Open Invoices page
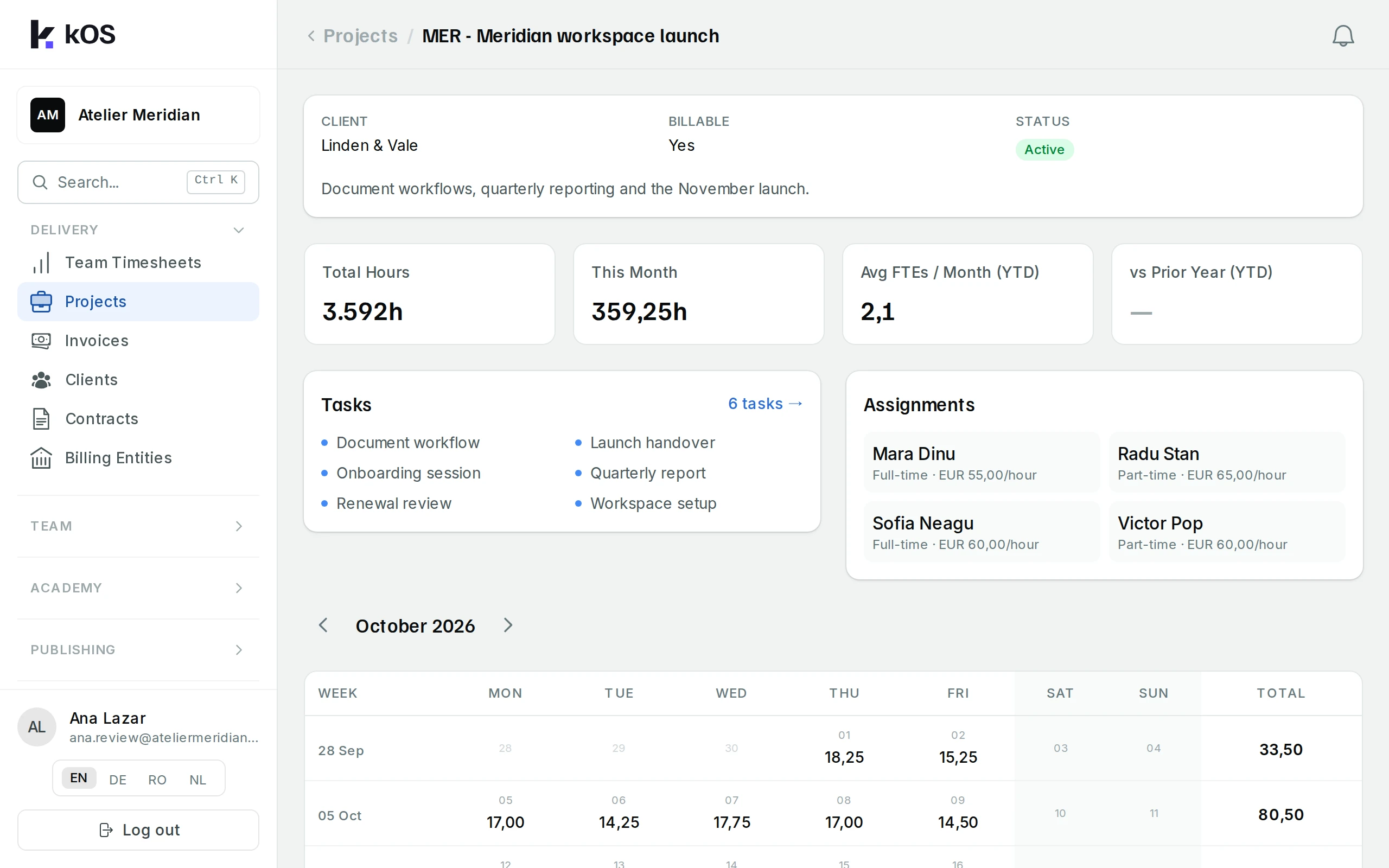The height and width of the screenshot is (868, 1389). 138,341
